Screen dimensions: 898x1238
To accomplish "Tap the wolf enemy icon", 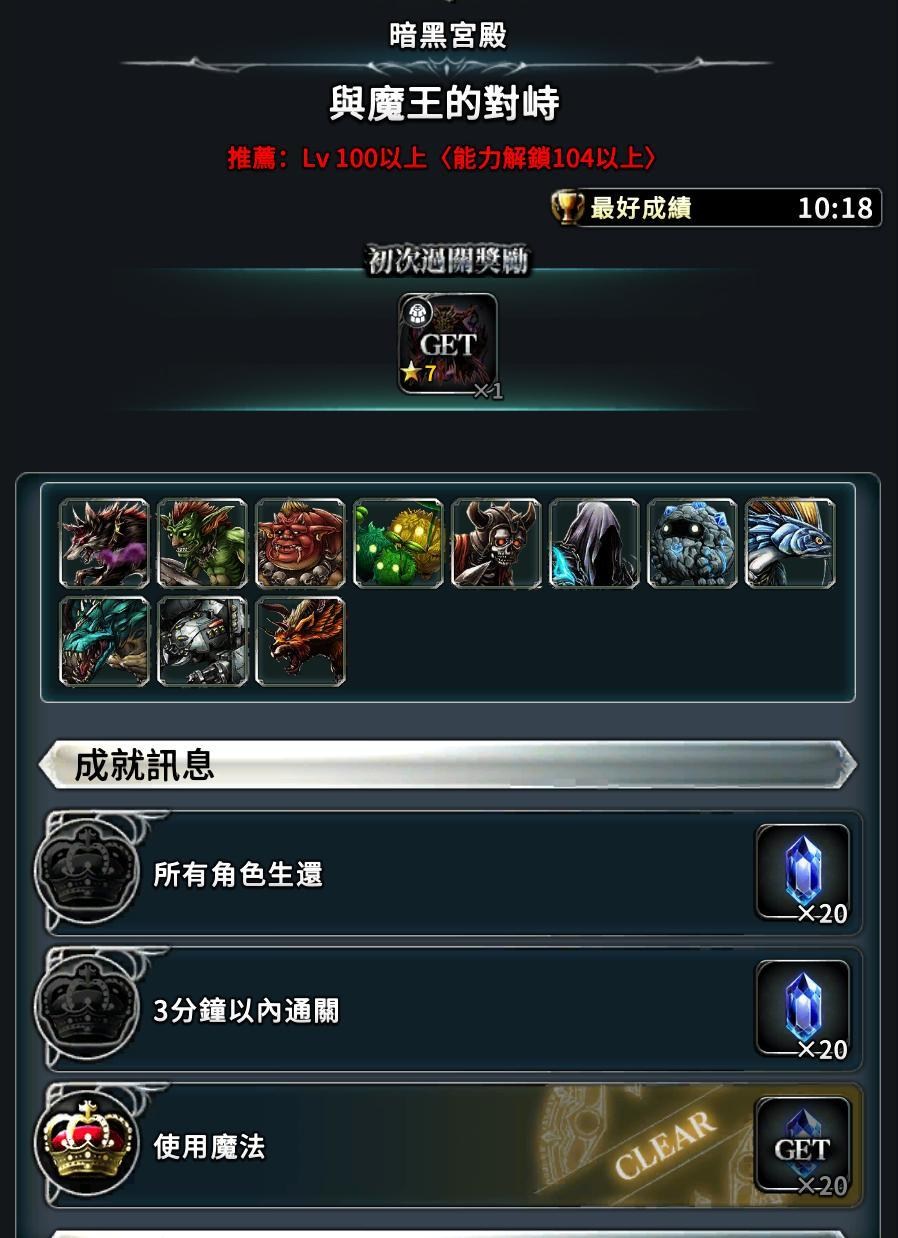I will 104,543.
